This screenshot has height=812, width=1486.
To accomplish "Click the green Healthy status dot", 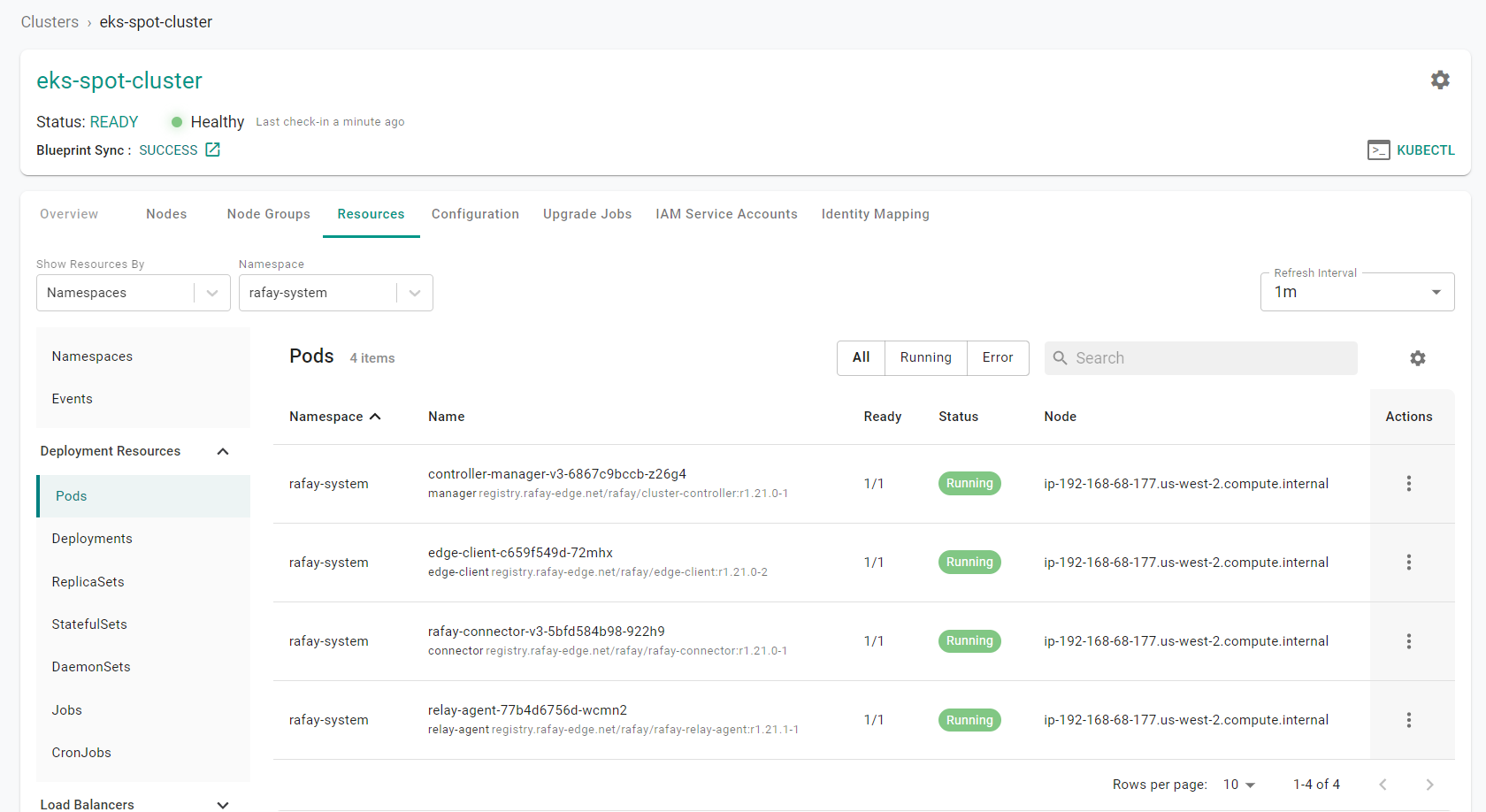I will [x=177, y=122].
